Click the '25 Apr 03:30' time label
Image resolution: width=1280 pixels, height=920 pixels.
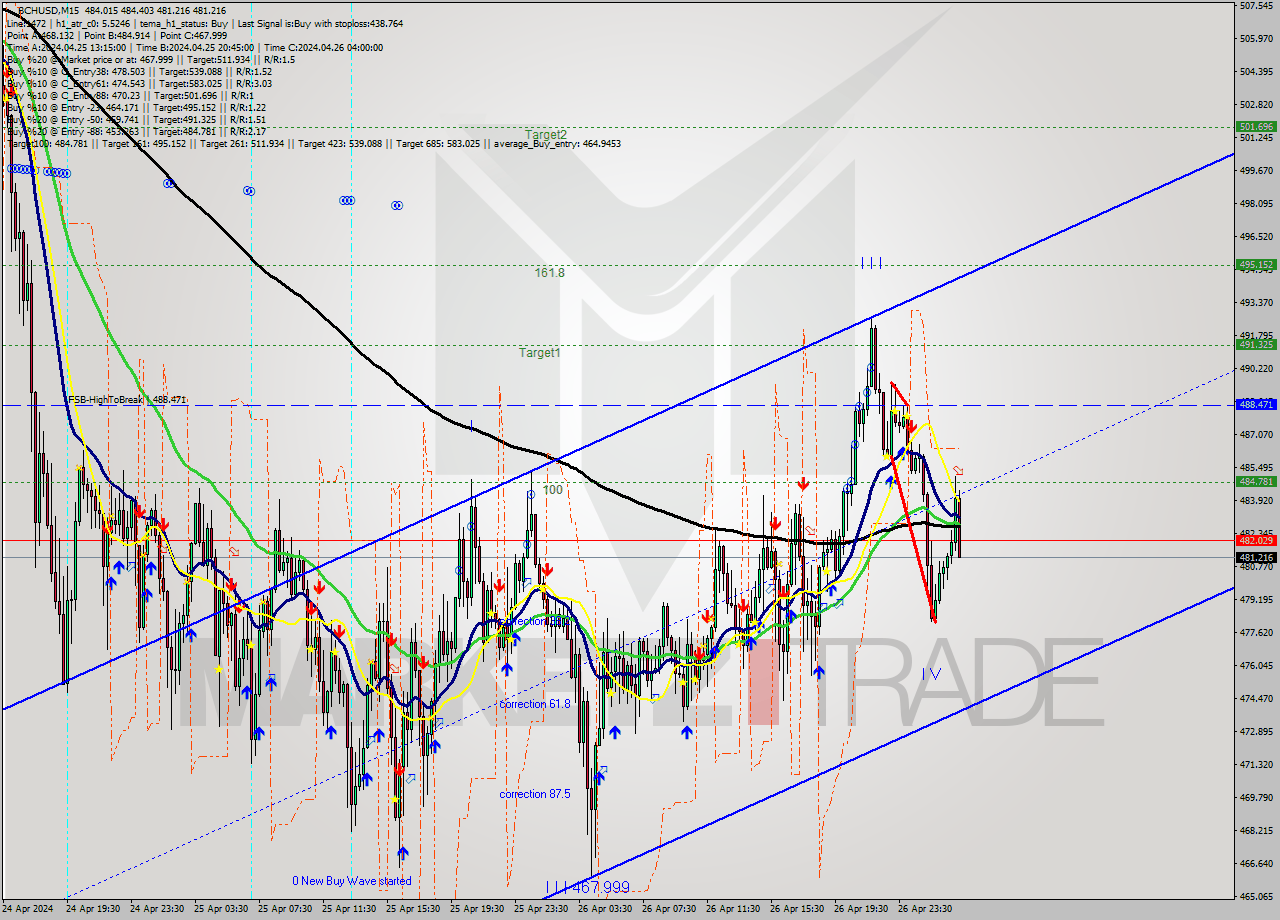point(222,910)
